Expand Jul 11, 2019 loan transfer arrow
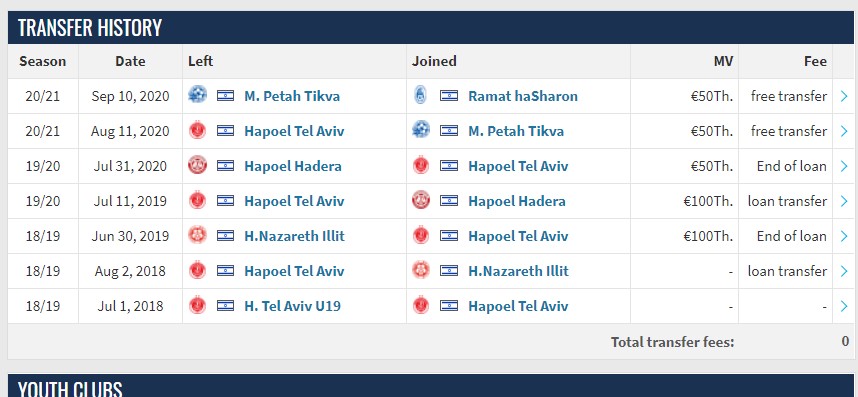This screenshot has height=397, width=858. (844, 201)
